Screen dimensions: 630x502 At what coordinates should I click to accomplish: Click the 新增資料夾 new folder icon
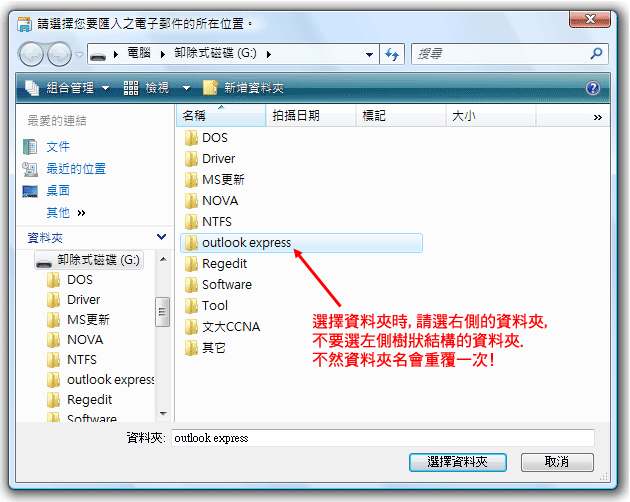(210, 88)
